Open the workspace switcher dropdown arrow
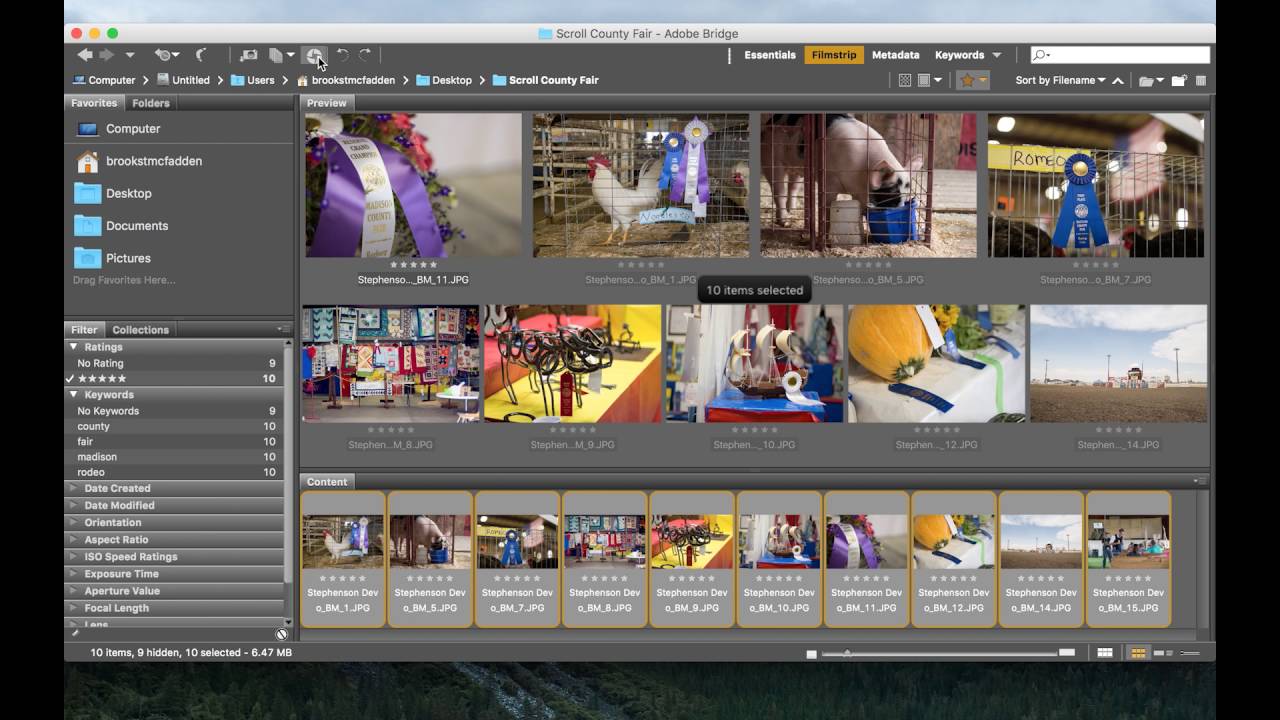The height and width of the screenshot is (720, 1280). (x=996, y=55)
